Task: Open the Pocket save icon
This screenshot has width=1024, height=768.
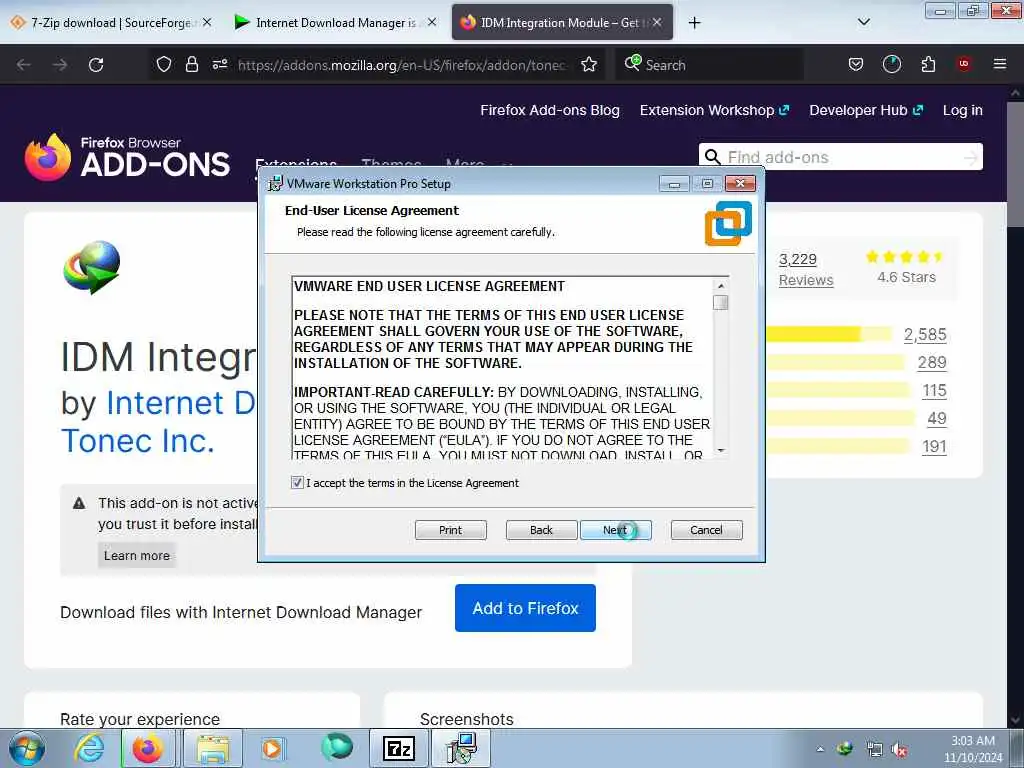Action: 856,64
